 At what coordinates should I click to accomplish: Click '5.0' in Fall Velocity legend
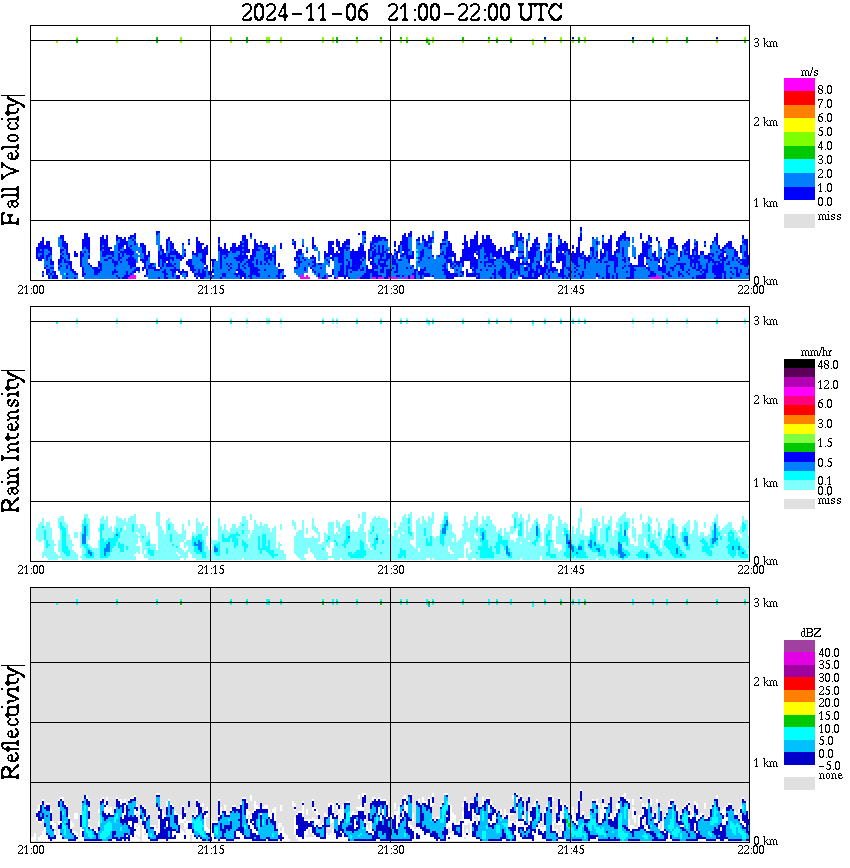pyautogui.click(x=825, y=132)
